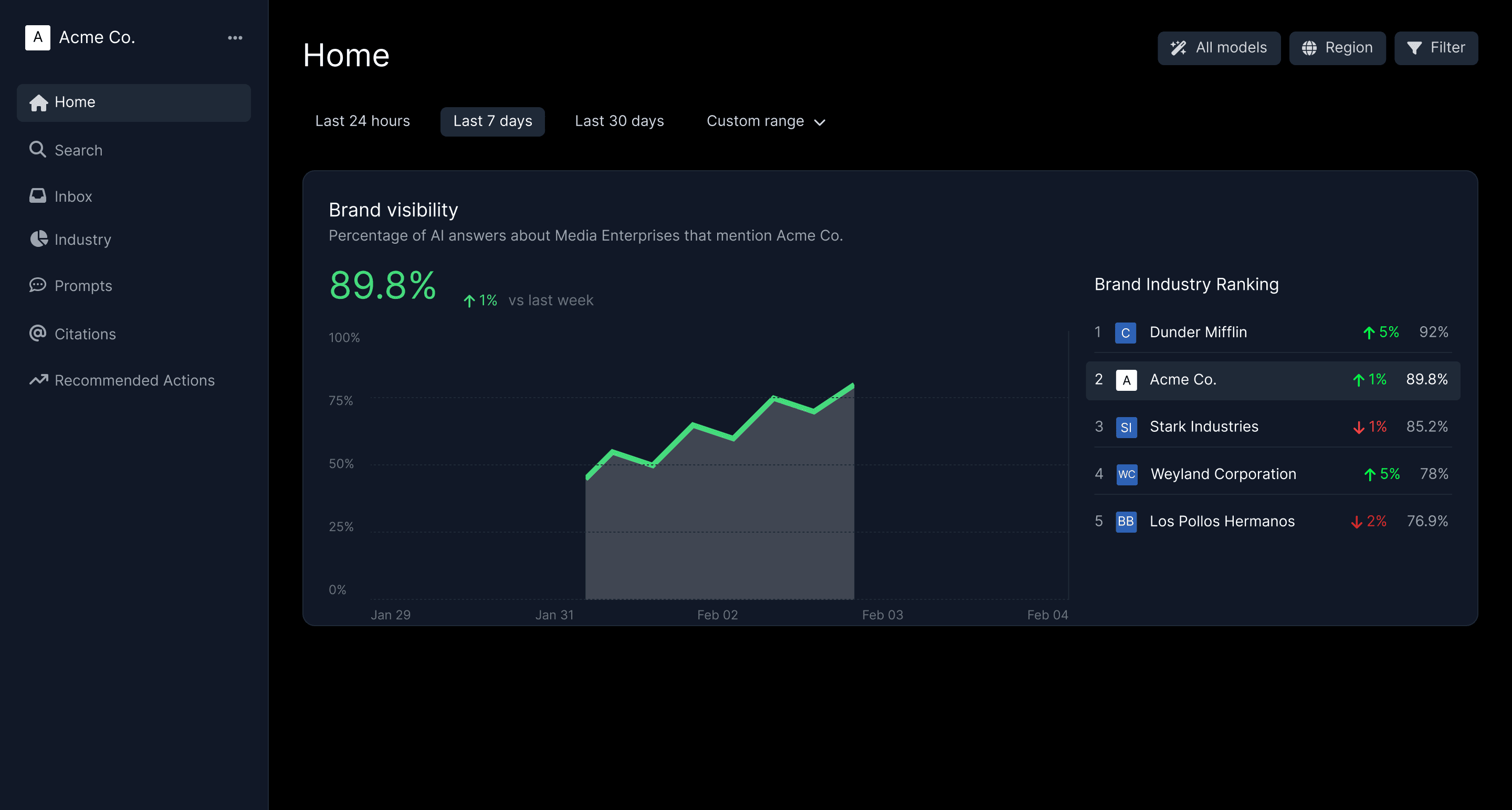Open the All models selector
This screenshot has height=810, width=1512.
(1219, 48)
